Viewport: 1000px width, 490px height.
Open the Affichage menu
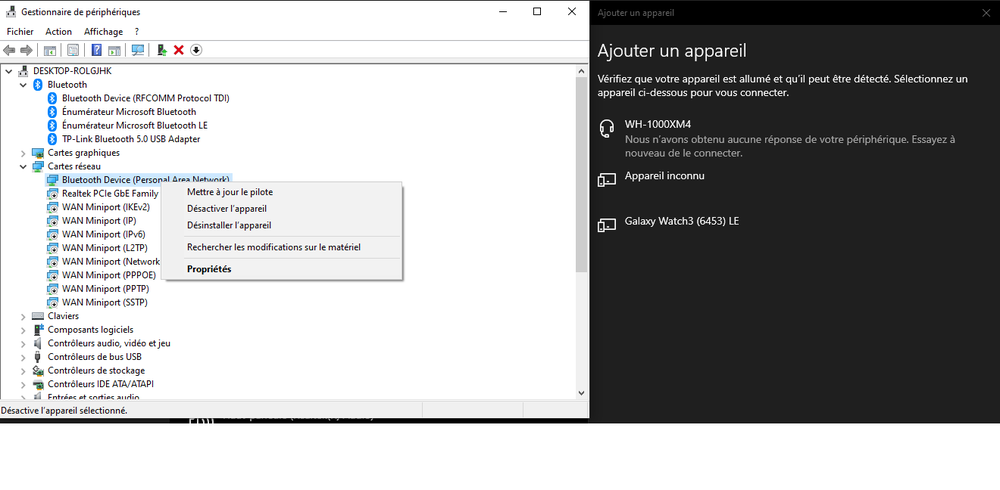pyautogui.click(x=103, y=31)
